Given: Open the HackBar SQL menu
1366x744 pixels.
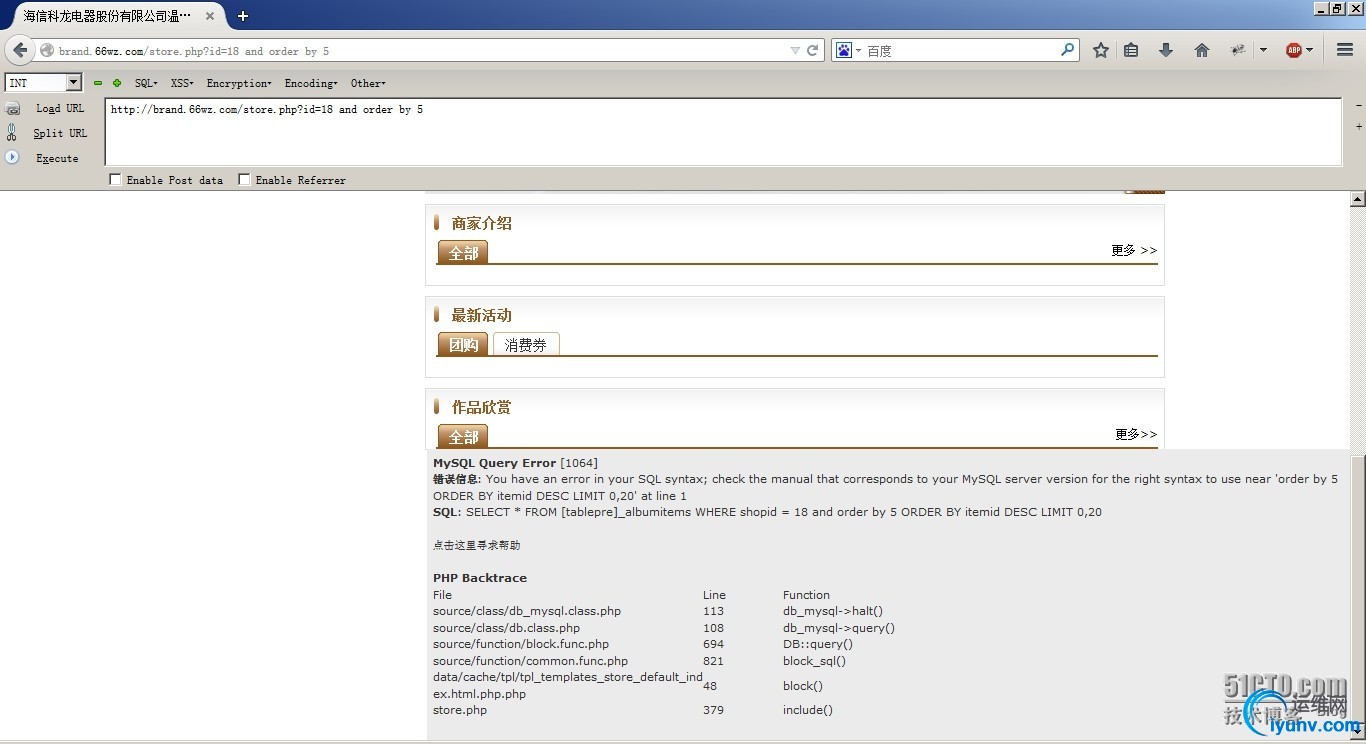Looking at the screenshot, I should pos(146,83).
